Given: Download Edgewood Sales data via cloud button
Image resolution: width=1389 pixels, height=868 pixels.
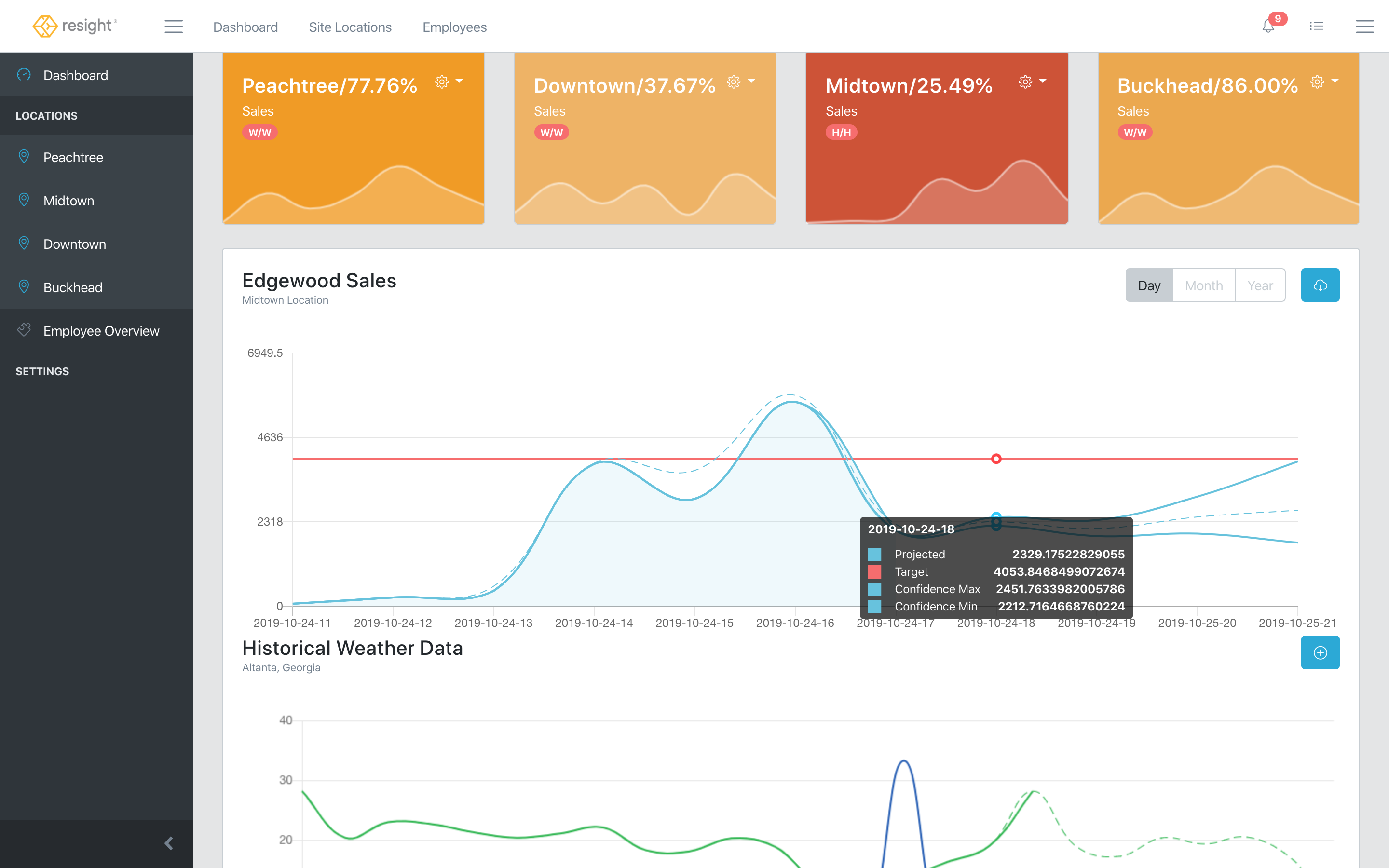Looking at the screenshot, I should click(1320, 285).
